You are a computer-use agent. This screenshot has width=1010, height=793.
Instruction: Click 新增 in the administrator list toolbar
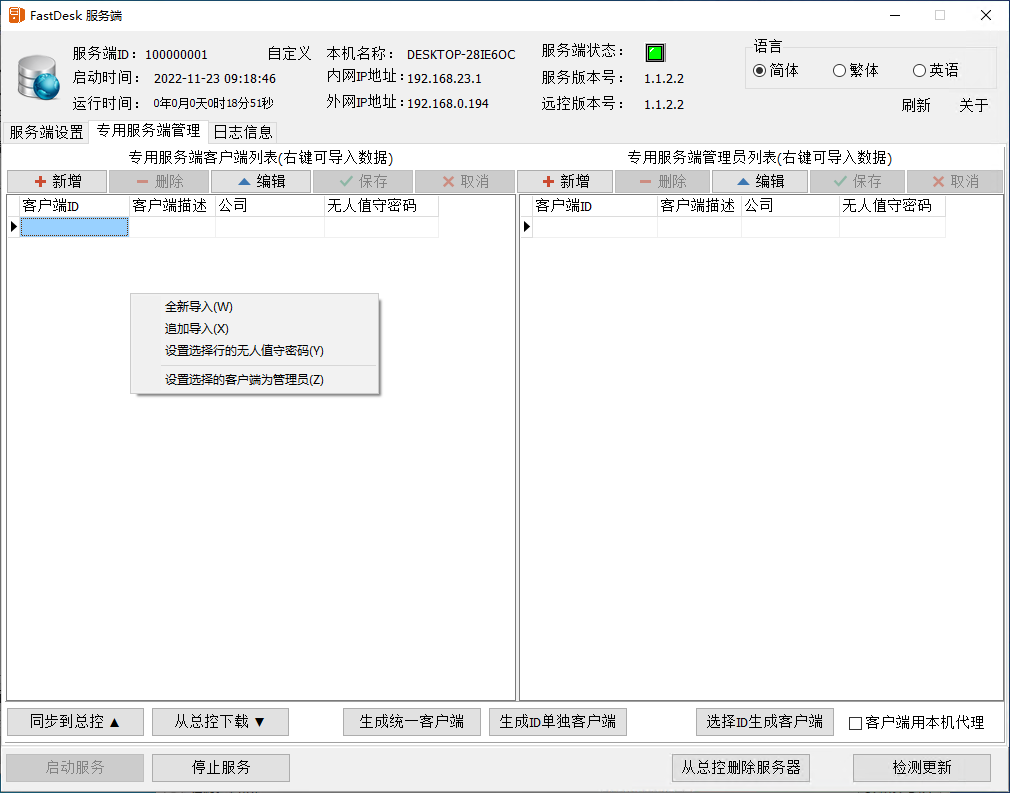point(565,182)
